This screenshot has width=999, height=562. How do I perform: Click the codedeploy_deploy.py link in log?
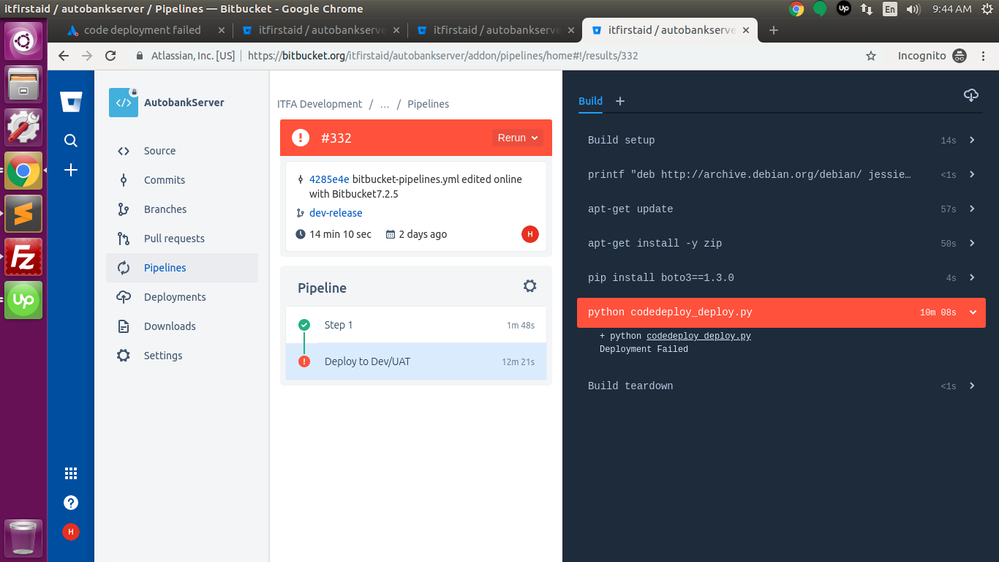[x=698, y=336]
